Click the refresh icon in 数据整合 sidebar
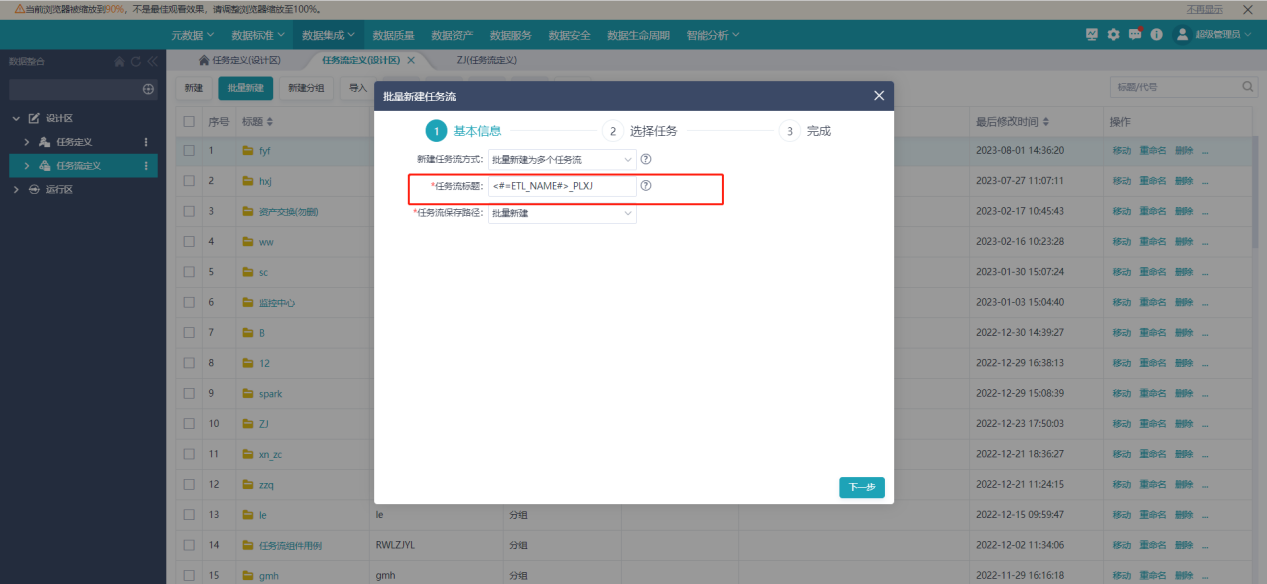Viewport: 1267px width, 584px height. (x=136, y=61)
